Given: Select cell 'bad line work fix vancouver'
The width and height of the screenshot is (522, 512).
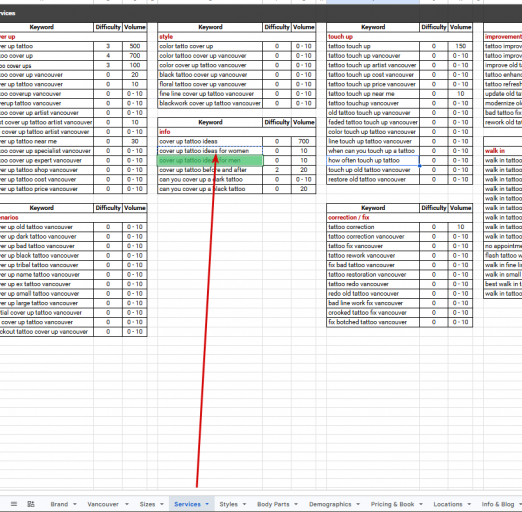Looking at the screenshot, I should 373,303.
